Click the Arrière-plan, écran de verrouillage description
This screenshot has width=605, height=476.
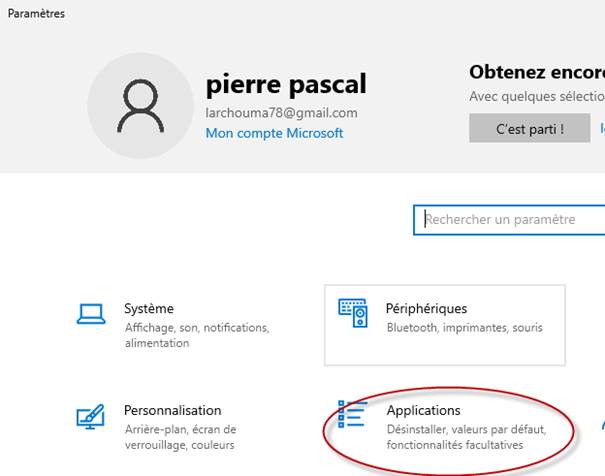[x=179, y=437]
